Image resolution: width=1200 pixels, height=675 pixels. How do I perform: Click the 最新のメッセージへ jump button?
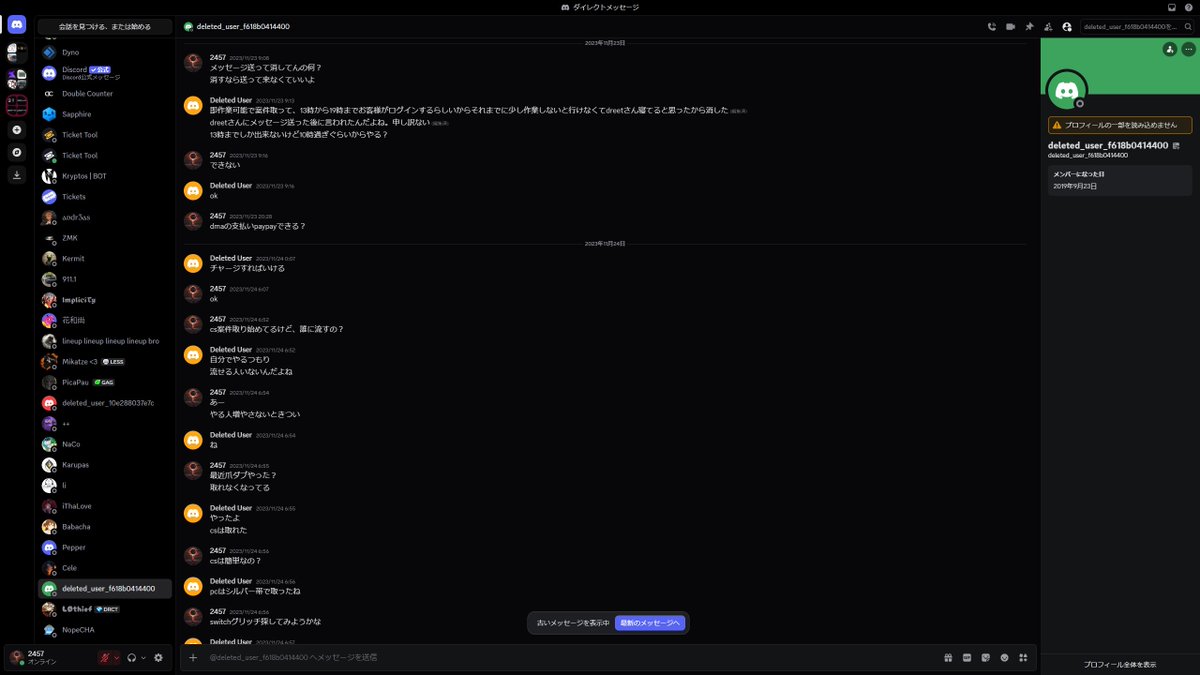(650, 623)
